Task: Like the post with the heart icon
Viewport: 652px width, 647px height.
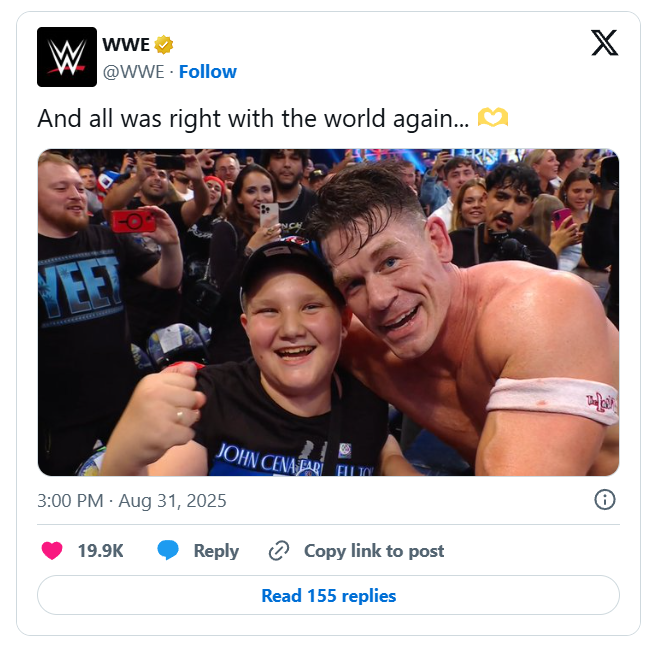Action: click(52, 550)
